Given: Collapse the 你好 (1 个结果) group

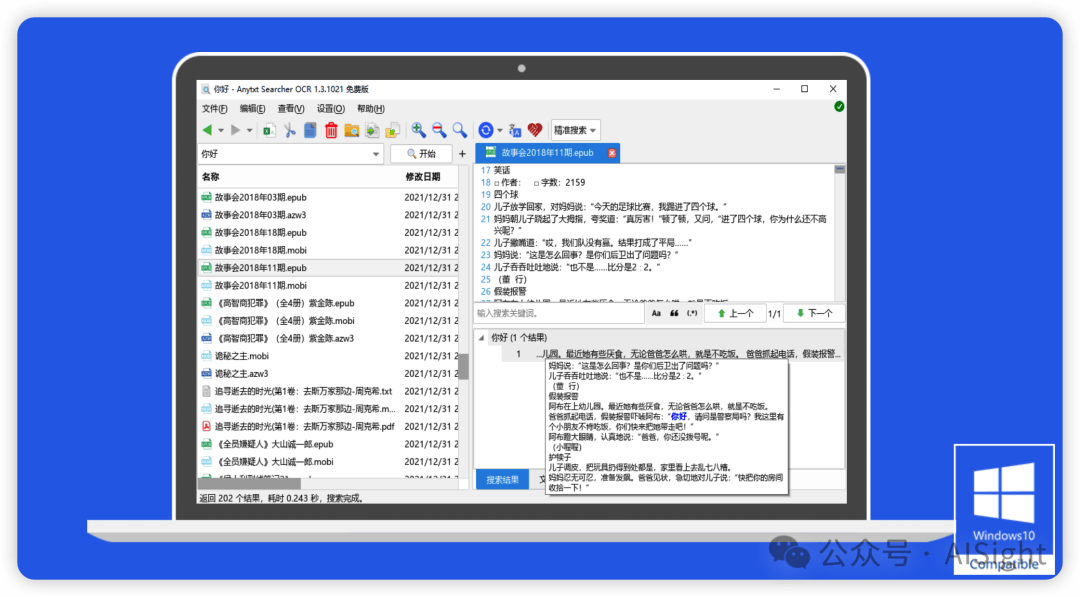Looking at the screenshot, I should click(481, 337).
